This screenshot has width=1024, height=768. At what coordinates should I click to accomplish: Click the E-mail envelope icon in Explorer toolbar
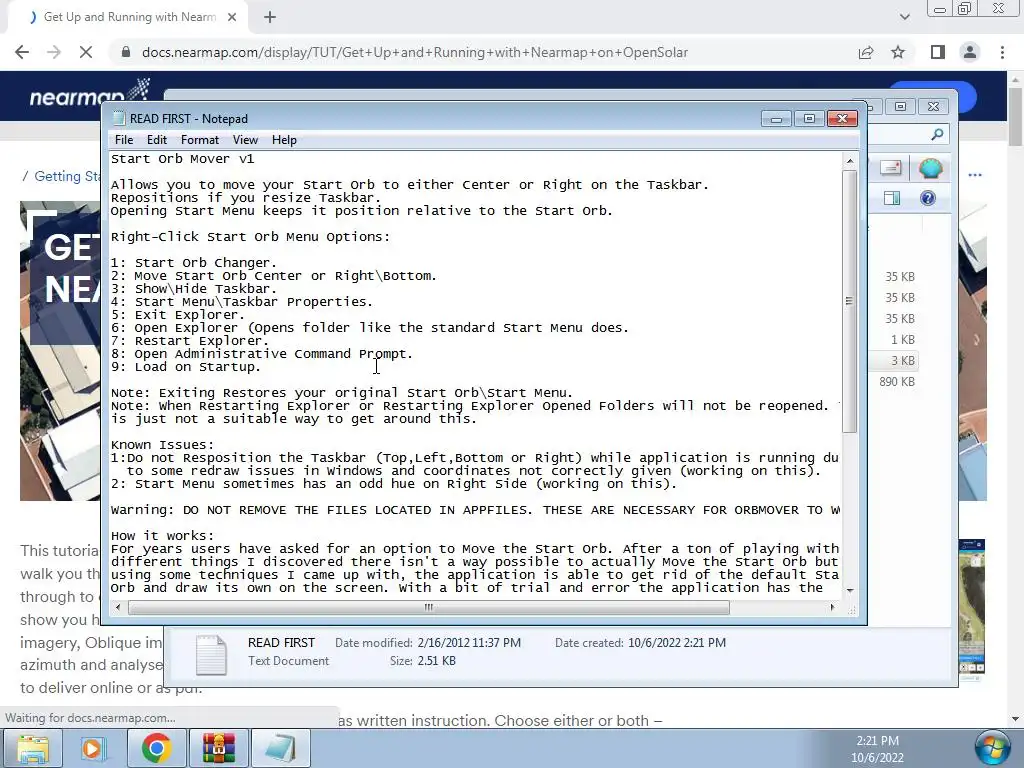click(x=891, y=168)
